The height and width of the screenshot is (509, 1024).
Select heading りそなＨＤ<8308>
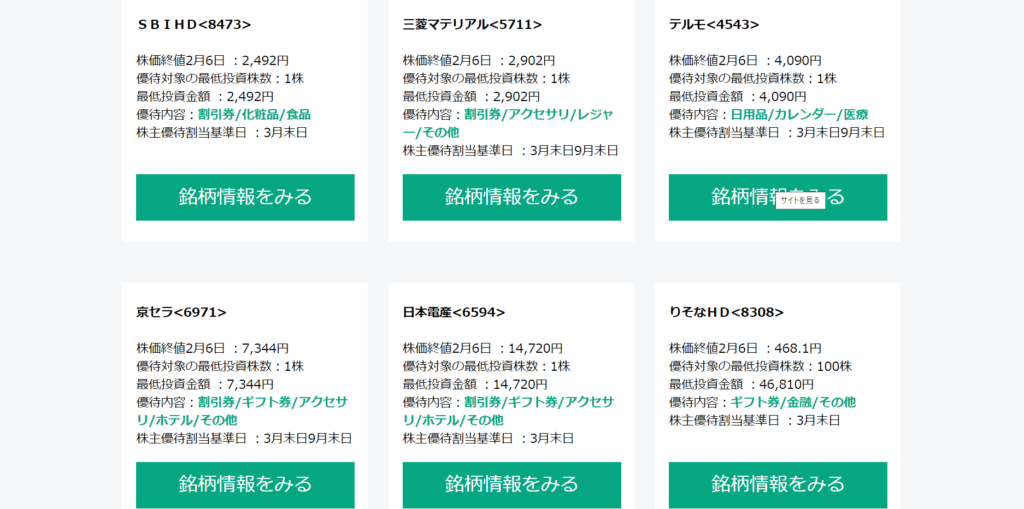(x=726, y=312)
